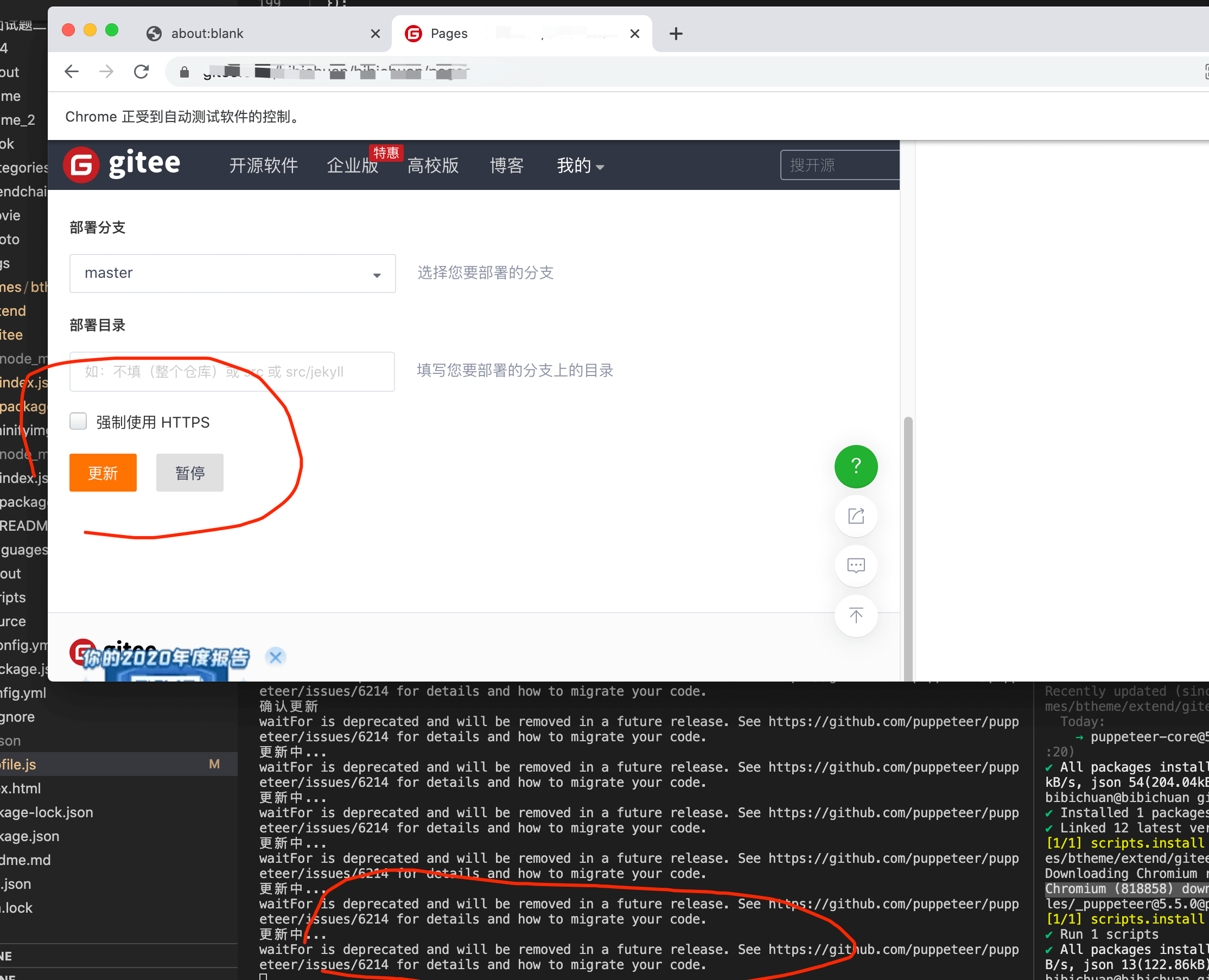
Task: Click the share/edit floating icon
Action: click(x=856, y=516)
